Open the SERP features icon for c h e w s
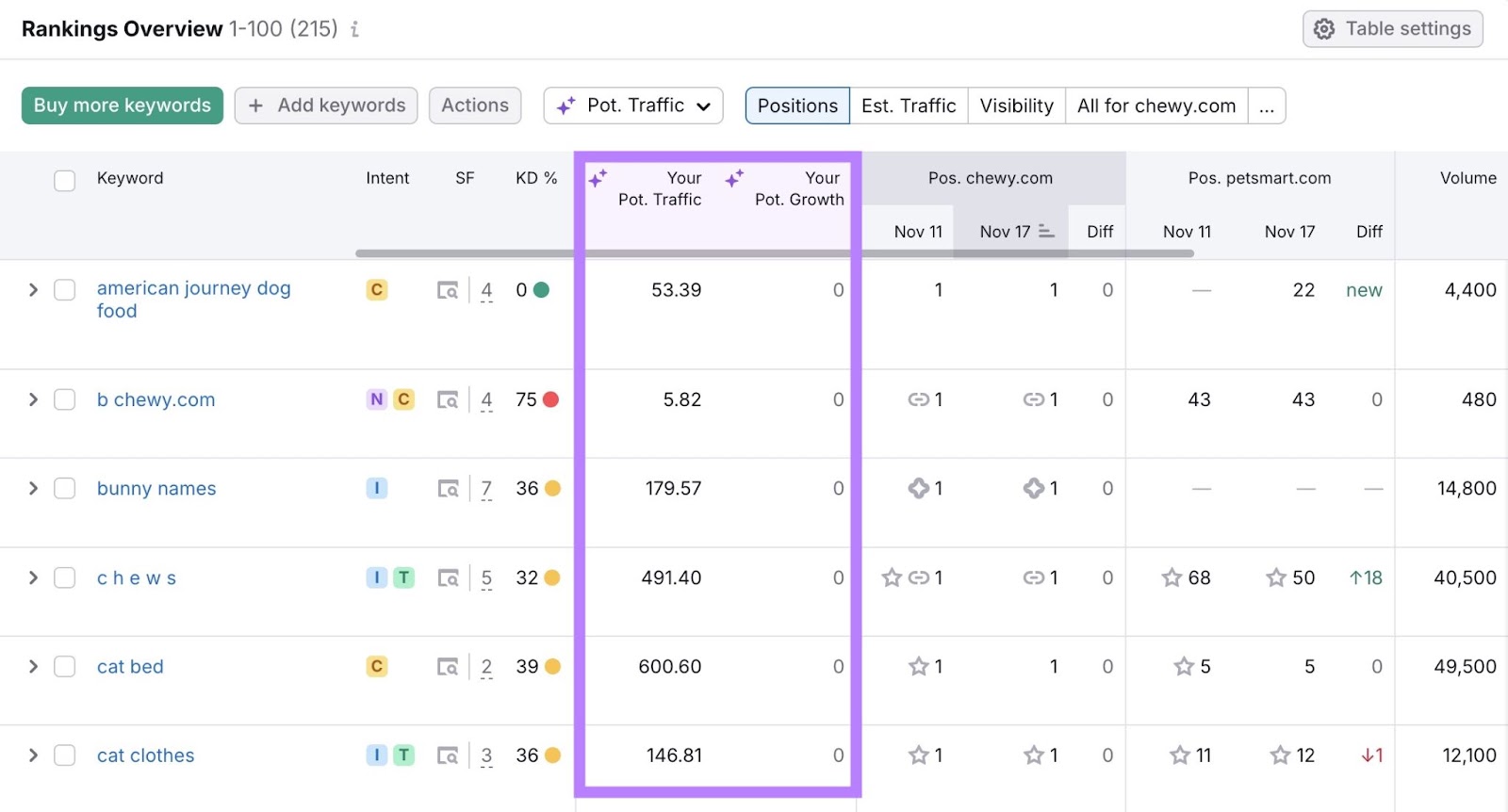The height and width of the screenshot is (812, 1508). coord(448,577)
